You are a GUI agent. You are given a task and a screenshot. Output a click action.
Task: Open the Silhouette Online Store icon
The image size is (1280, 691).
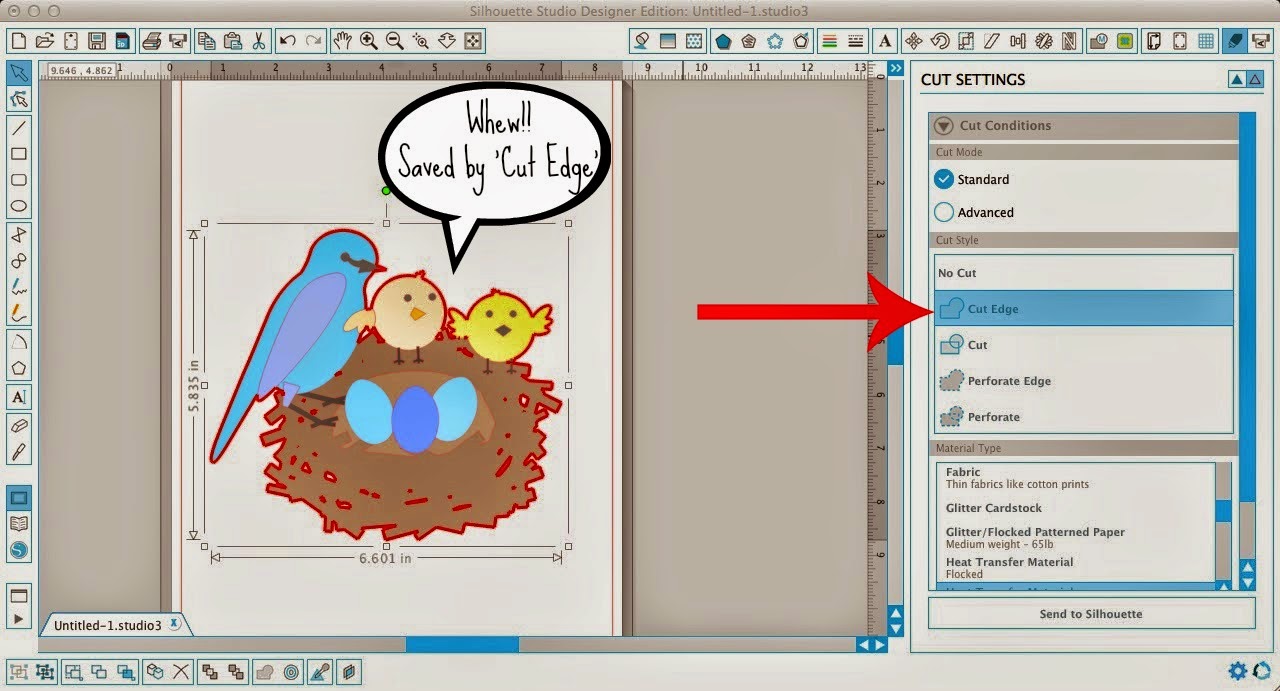tap(18, 550)
